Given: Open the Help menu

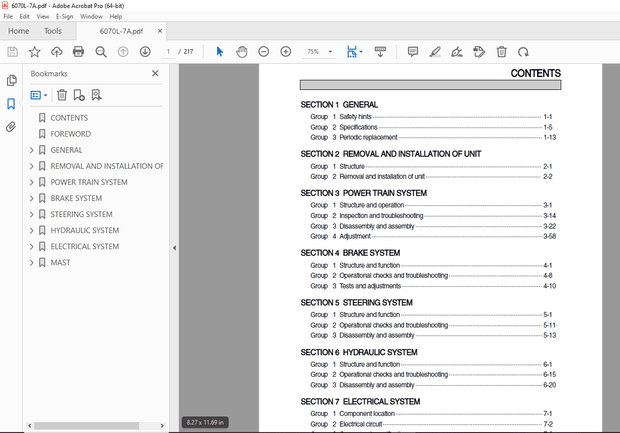Looking at the screenshot, I should point(116,17).
